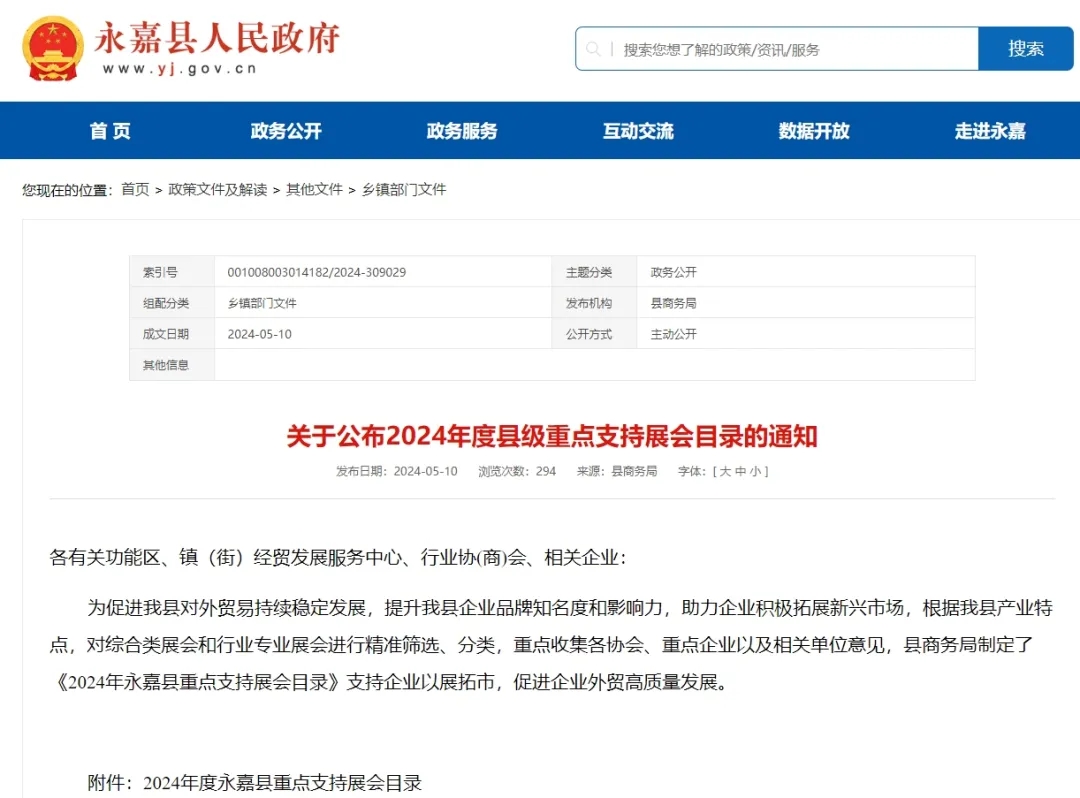Click the 永嘉县人民政府 site title
The image size is (1080, 798).
pyautogui.click(x=217, y=38)
